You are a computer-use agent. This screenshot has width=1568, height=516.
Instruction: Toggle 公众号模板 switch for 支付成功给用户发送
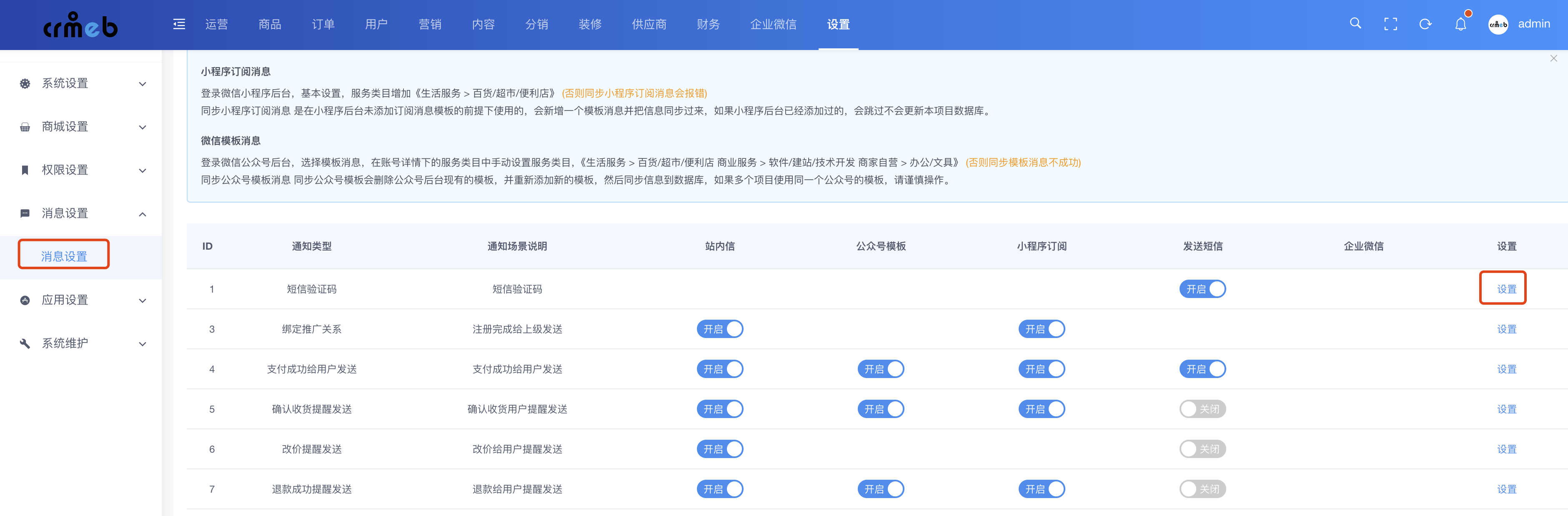pyautogui.click(x=881, y=369)
